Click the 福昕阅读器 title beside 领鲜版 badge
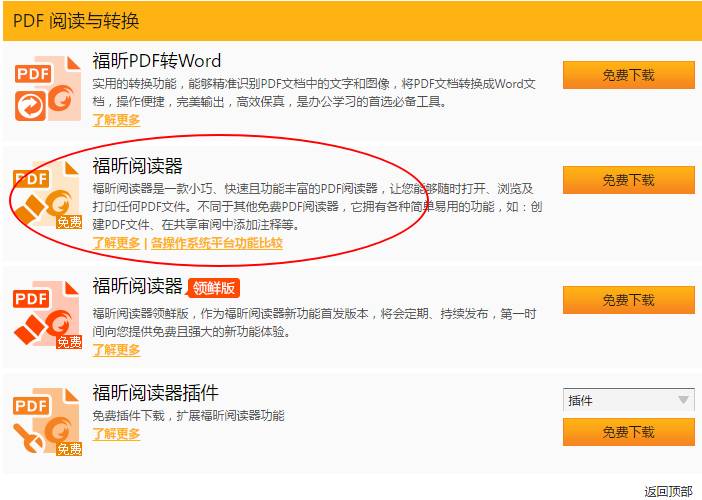702x500 pixels. tap(137, 286)
